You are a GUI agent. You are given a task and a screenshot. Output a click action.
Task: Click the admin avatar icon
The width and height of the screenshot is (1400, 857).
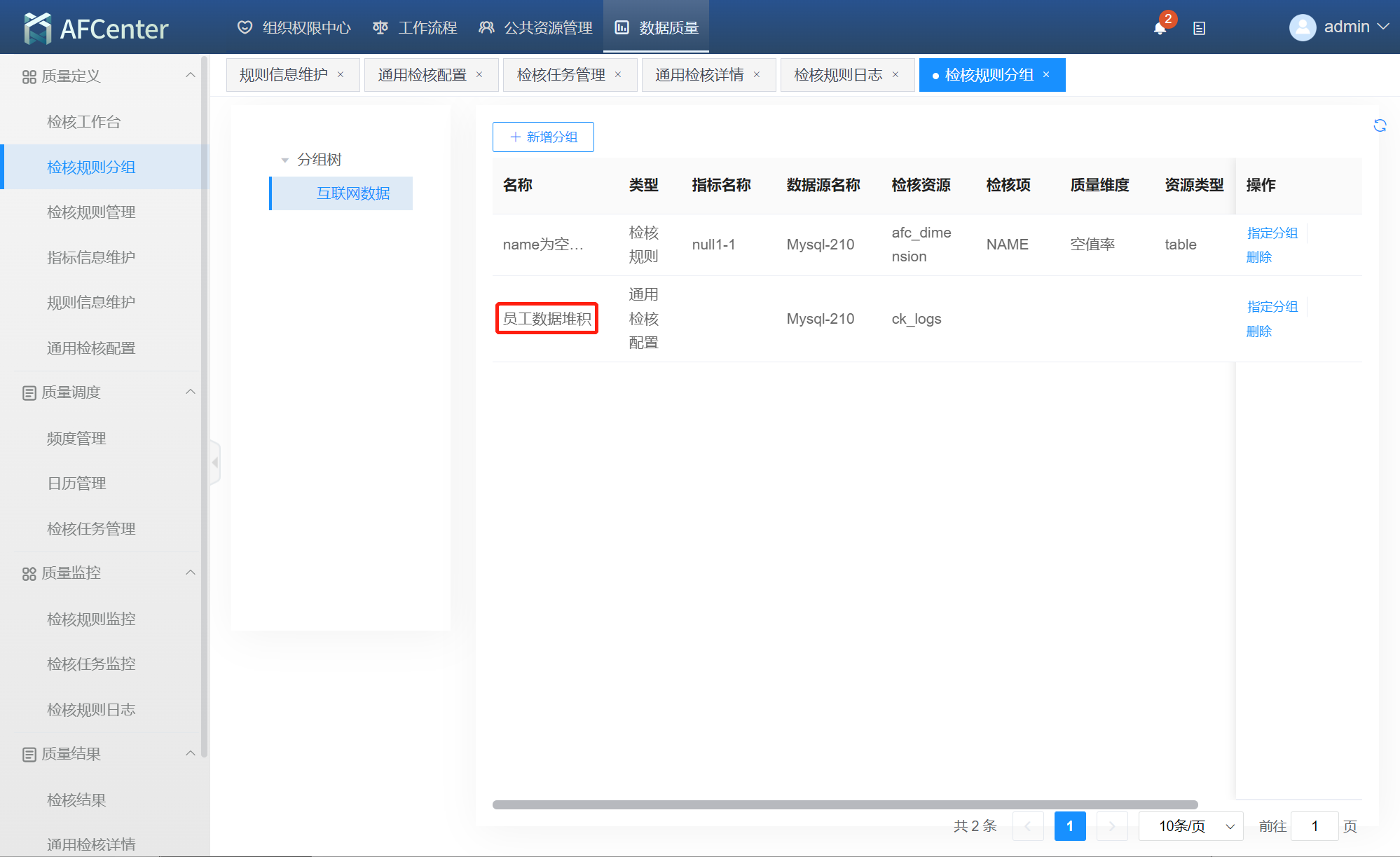click(x=1302, y=27)
